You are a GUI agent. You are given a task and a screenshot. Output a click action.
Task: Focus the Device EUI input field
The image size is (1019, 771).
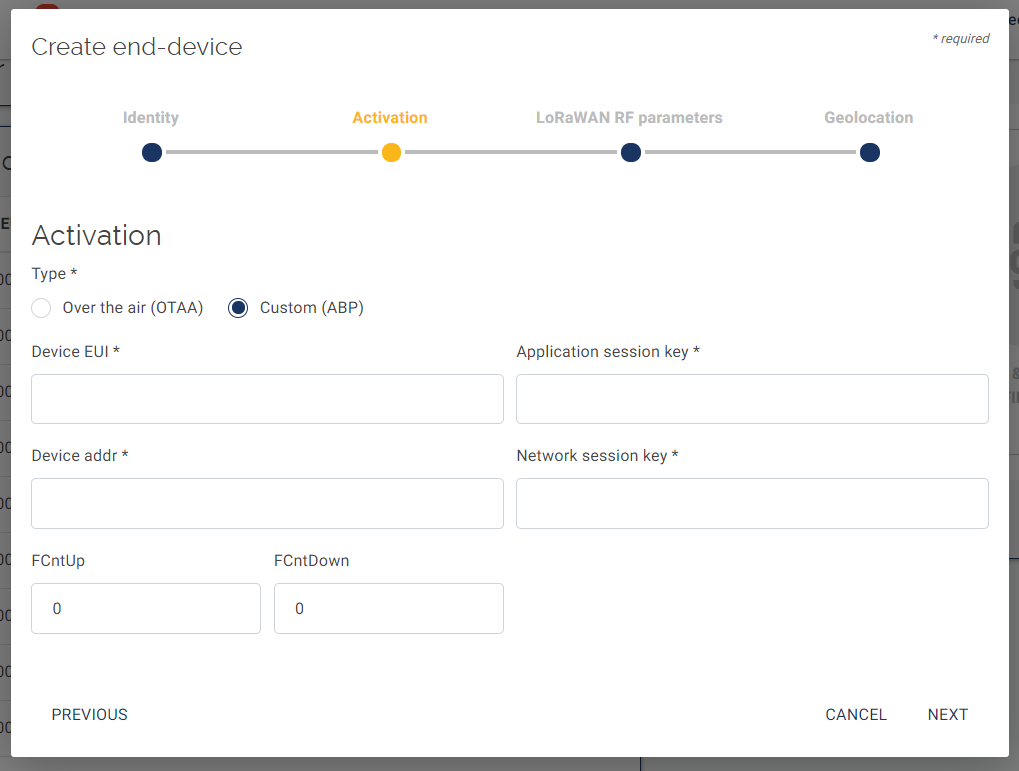[267, 399]
